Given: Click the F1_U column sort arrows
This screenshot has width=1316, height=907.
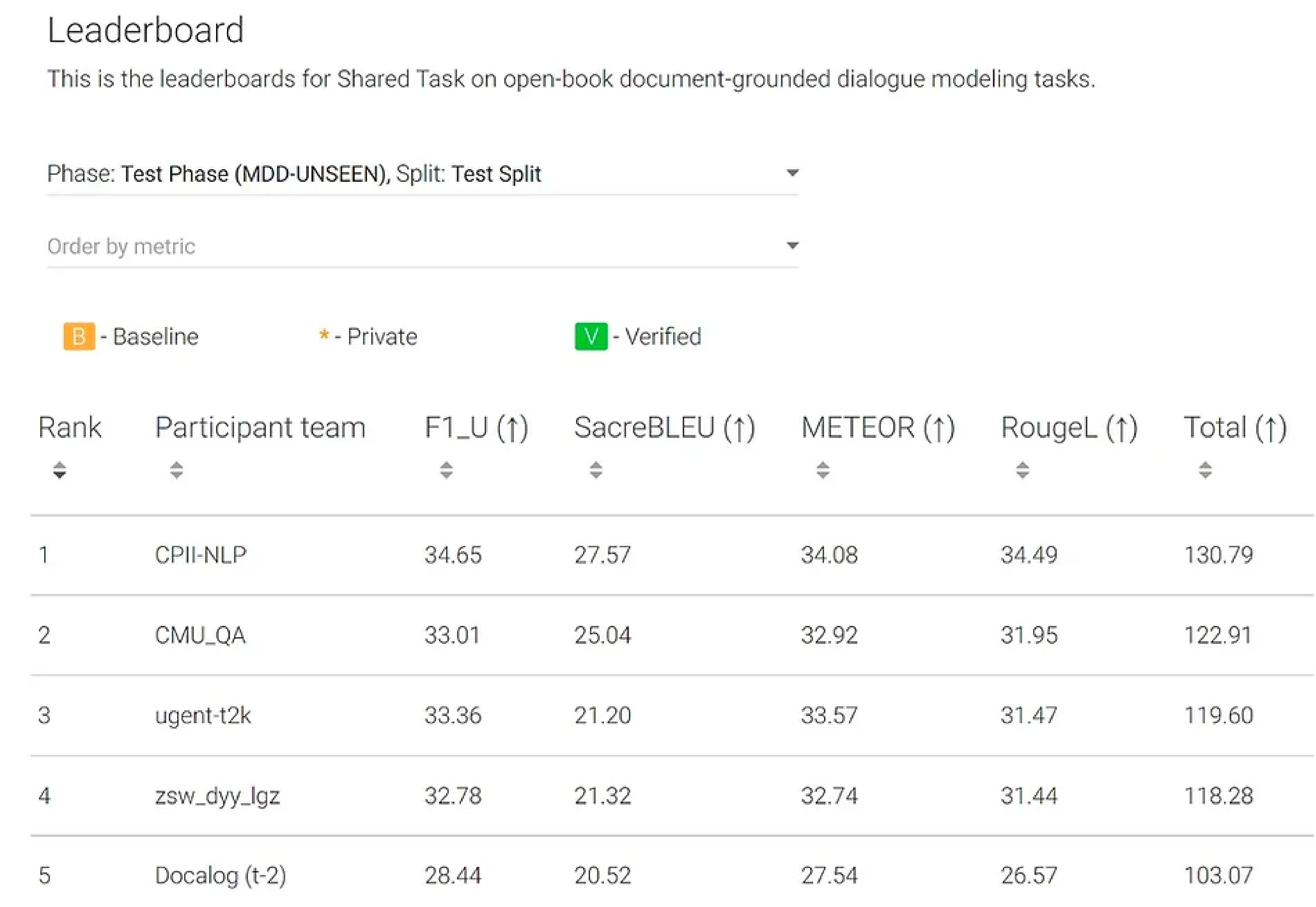Looking at the screenshot, I should 446,470.
